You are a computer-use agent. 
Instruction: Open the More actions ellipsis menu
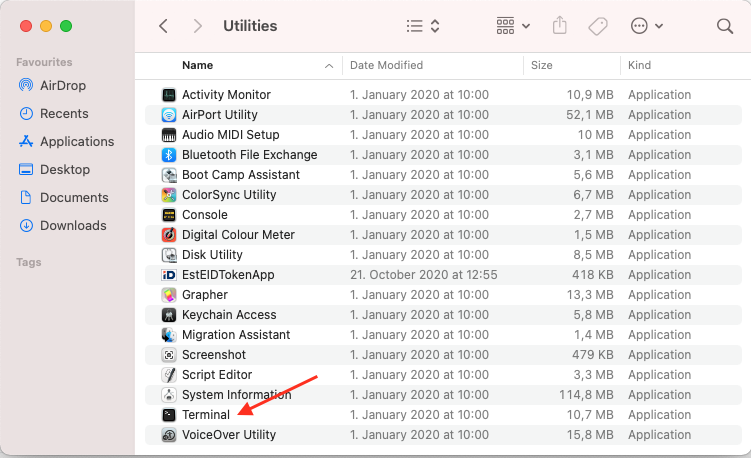point(647,26)
